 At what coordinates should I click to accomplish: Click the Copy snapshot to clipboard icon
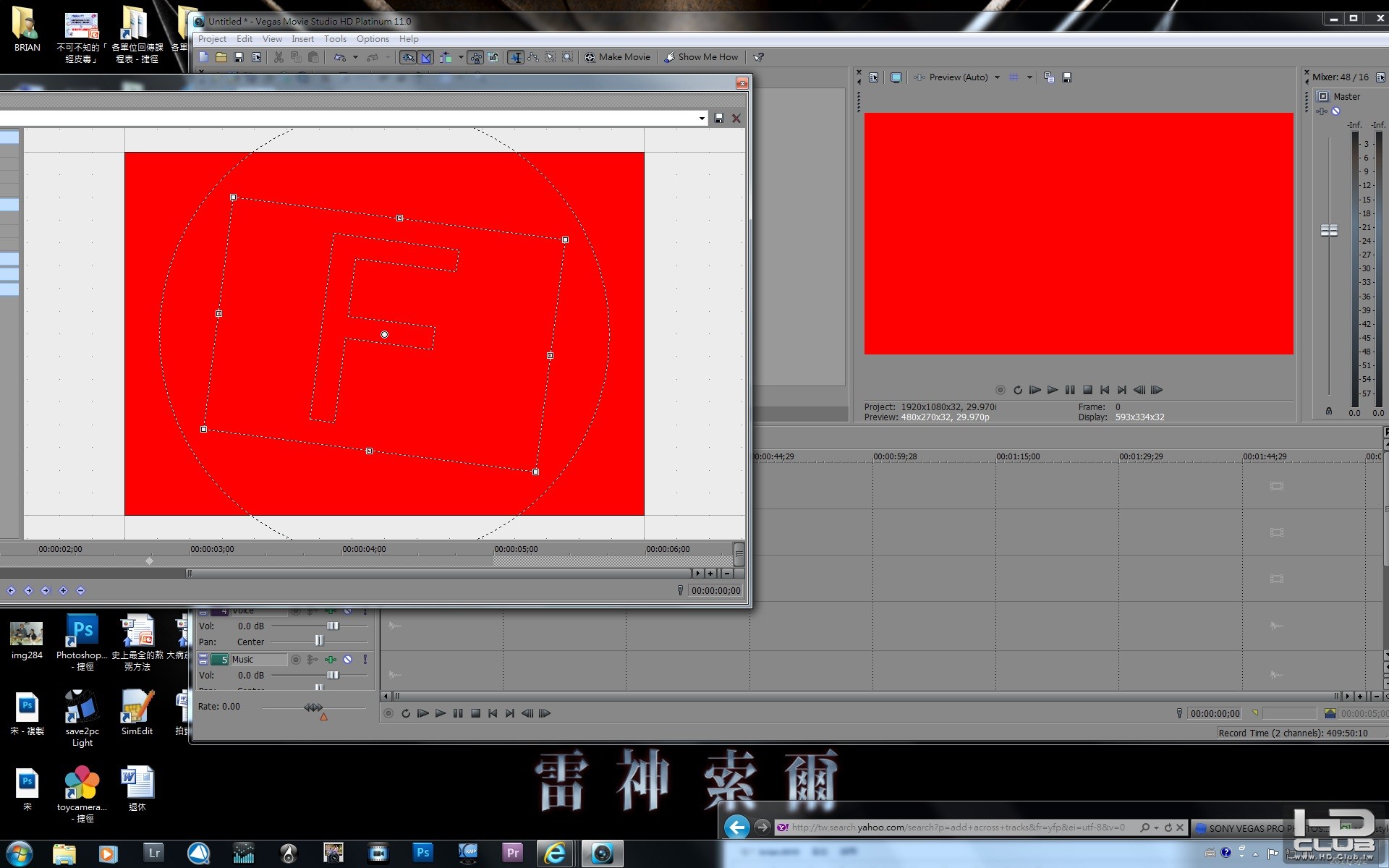[x=1049, y=77]
